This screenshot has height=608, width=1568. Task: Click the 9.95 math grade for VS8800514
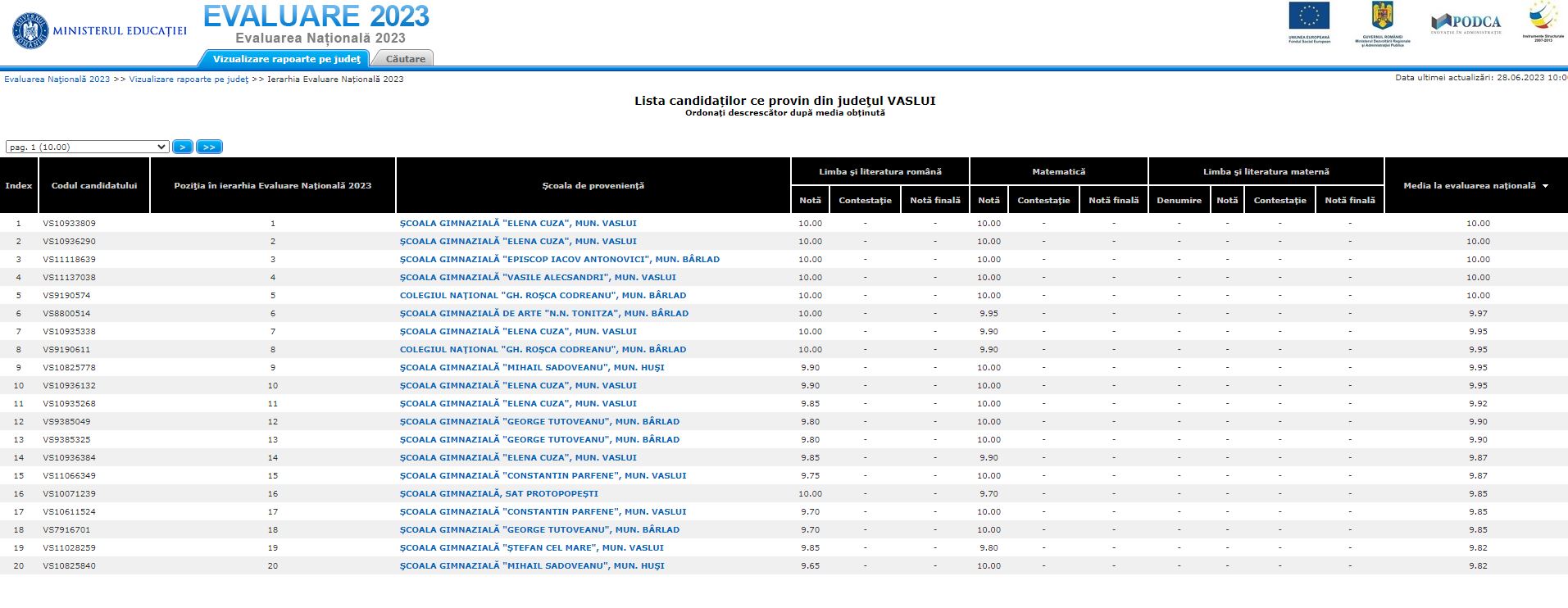pyautogui.click(x=989, y=313)
